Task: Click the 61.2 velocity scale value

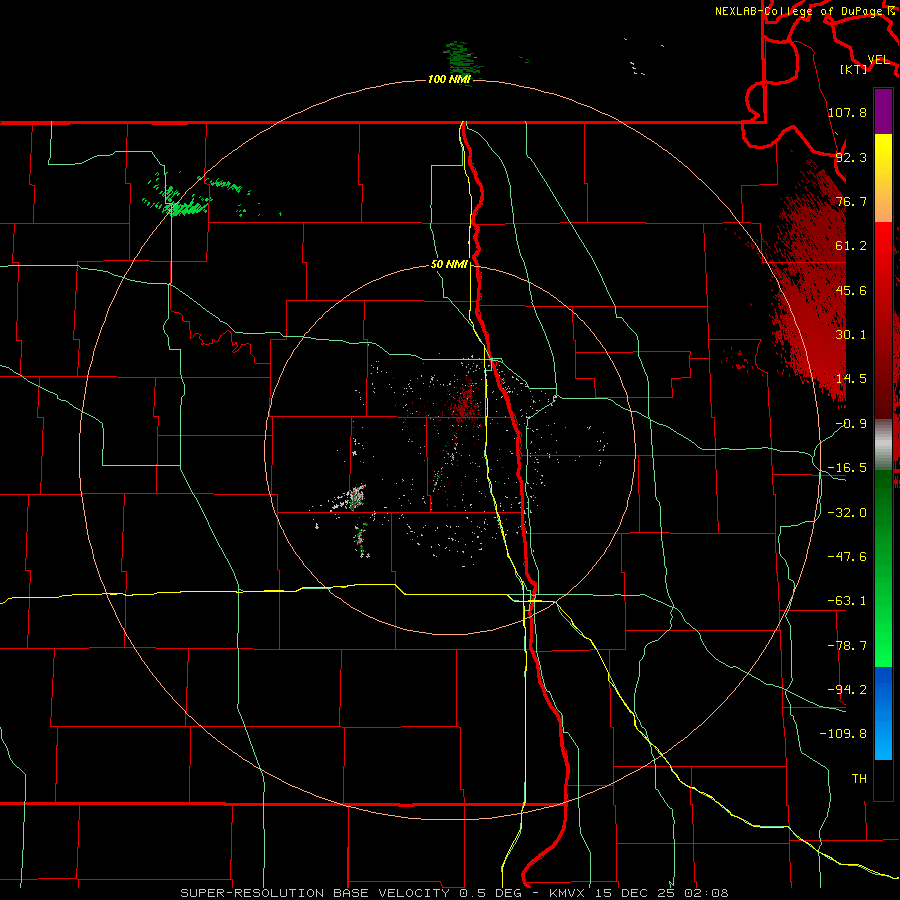Action: coord(851,246)
